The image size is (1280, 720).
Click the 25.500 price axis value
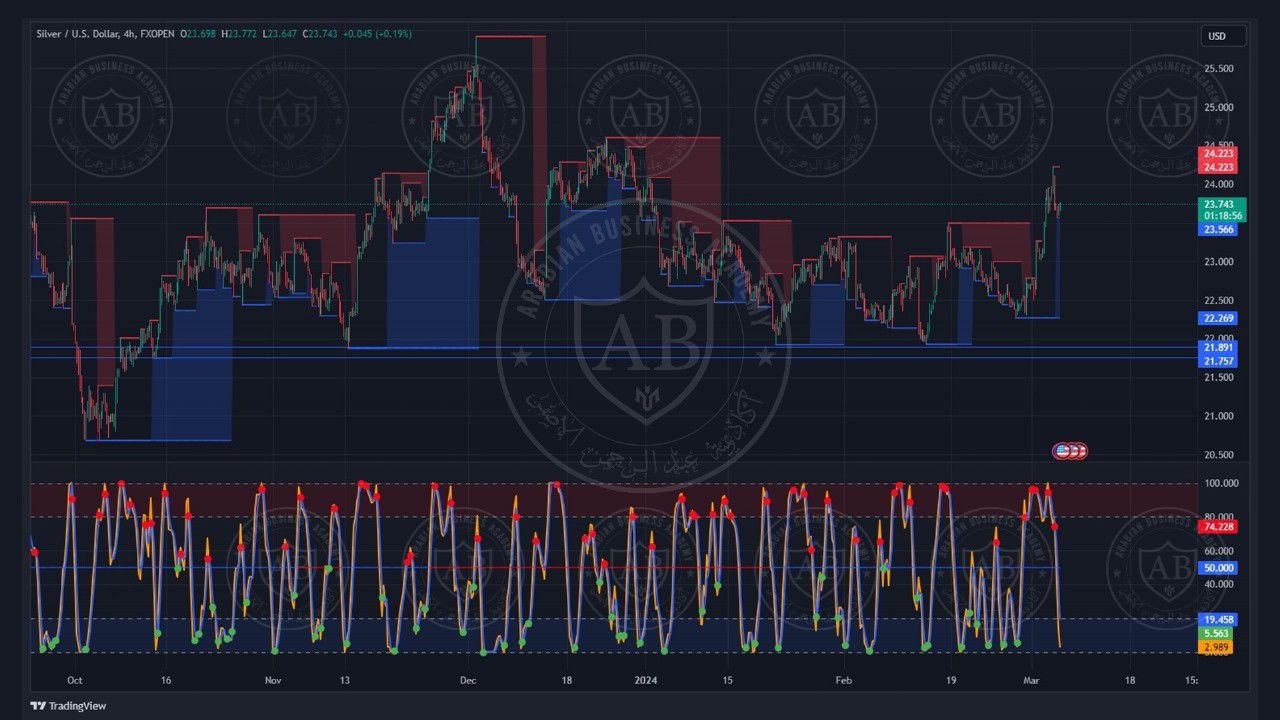pos(1218,69)
